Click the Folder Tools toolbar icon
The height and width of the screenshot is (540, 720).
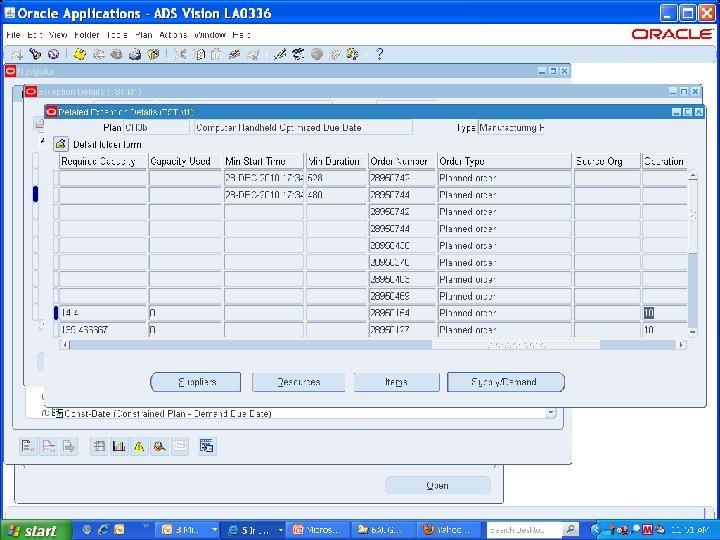[x=353, y=55]
